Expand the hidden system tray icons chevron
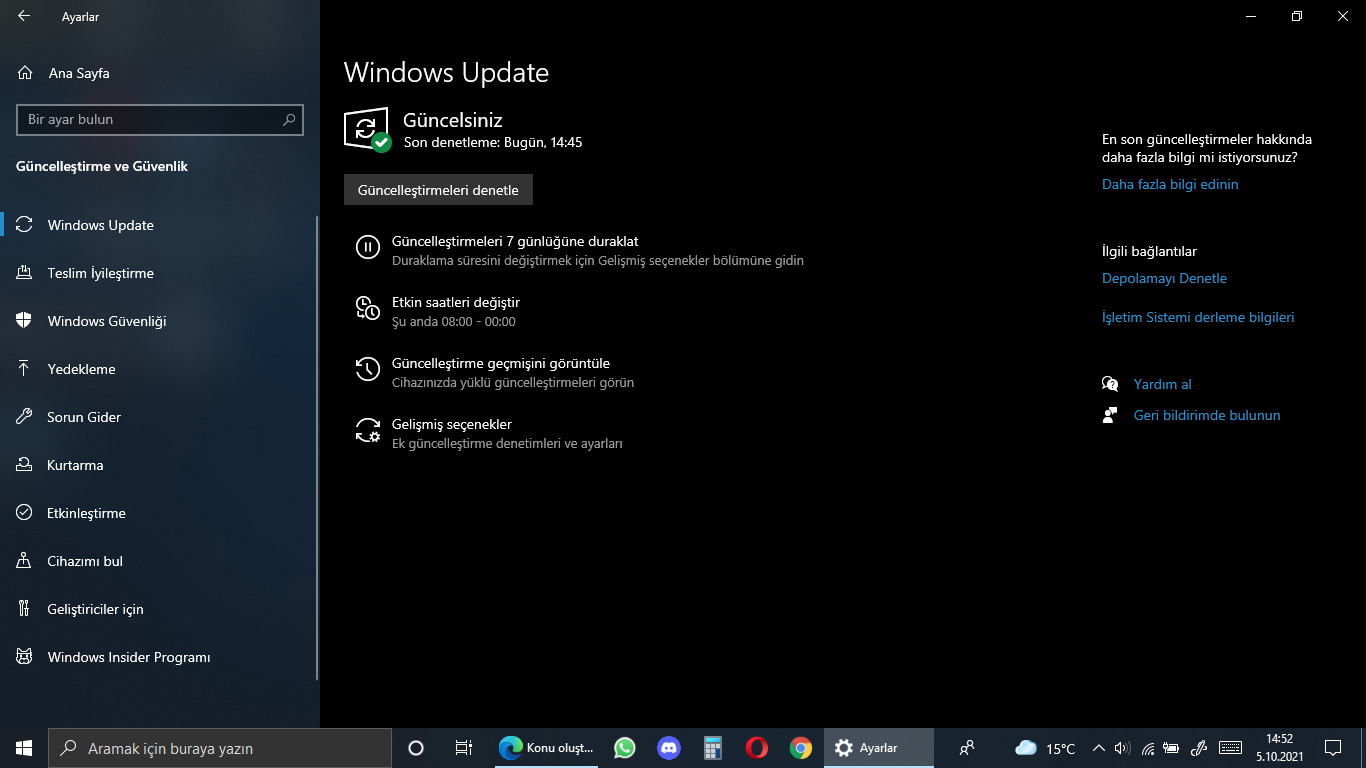The height and width of the screenshot is (768, 1366). (1099, 748)
